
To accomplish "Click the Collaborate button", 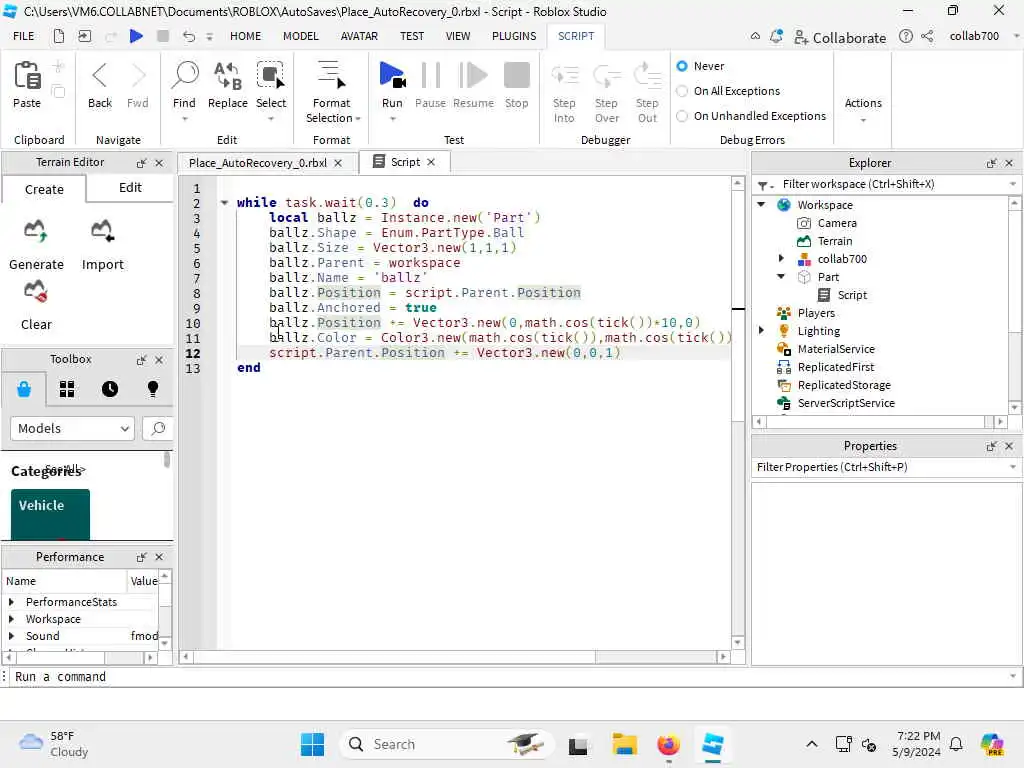I will pos(839,38).
